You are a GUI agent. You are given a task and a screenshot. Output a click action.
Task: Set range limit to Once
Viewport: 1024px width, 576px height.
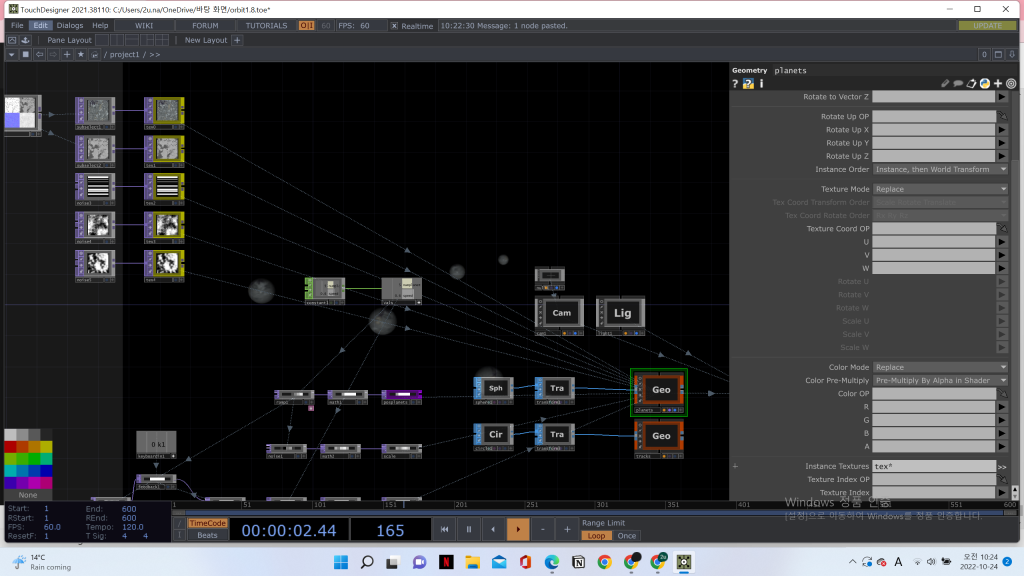[x=627, y=535]
